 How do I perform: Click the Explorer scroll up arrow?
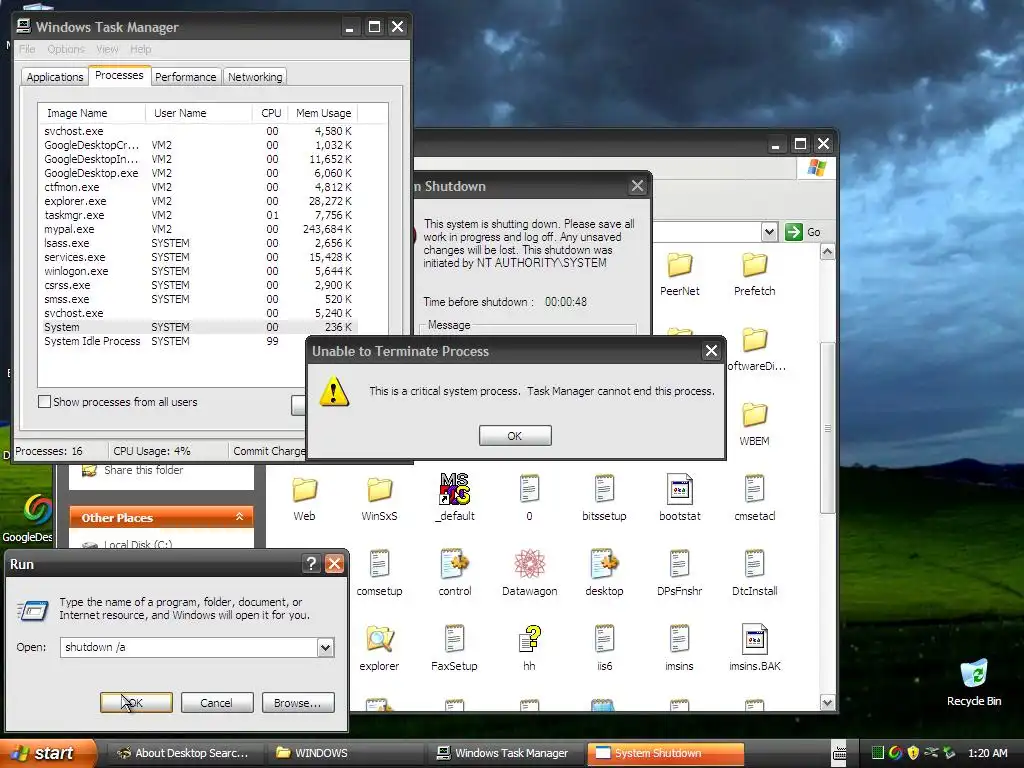[827, 252]
